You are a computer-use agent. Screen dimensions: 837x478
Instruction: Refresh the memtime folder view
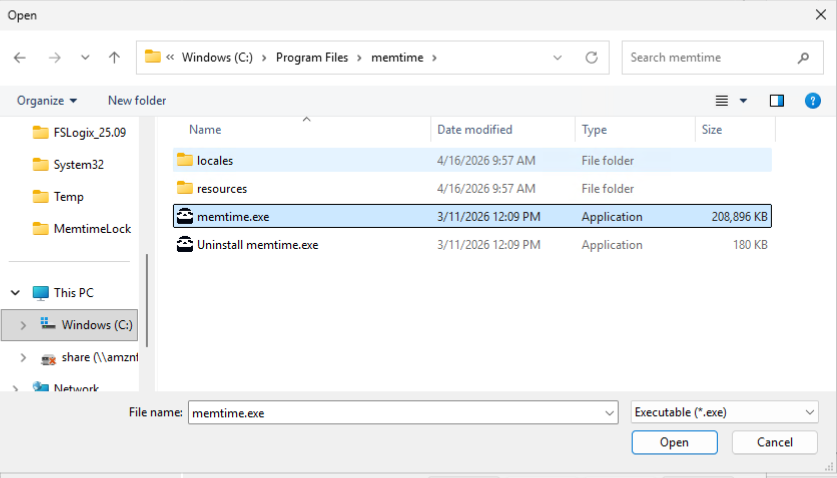coord(591,58)
